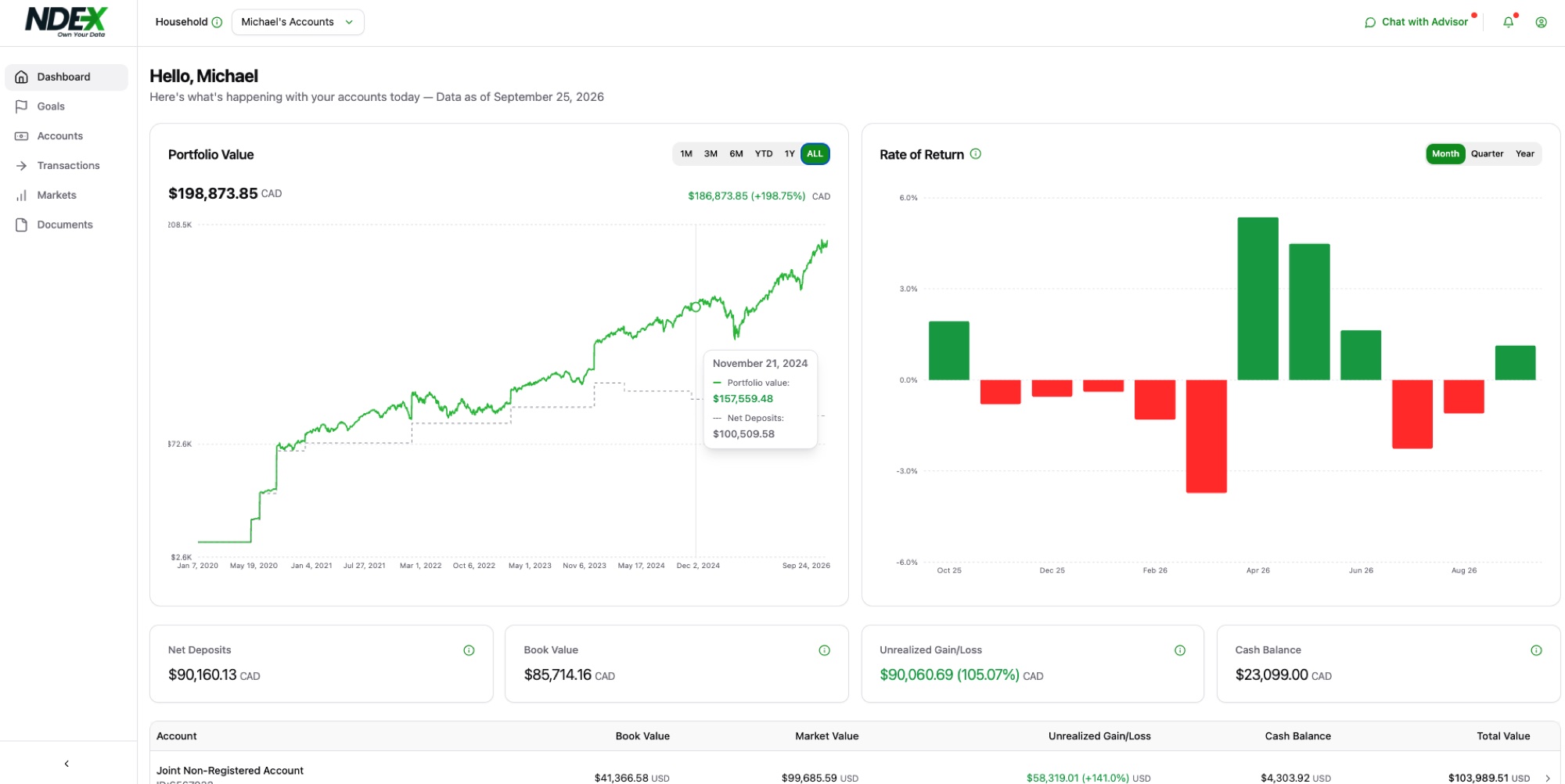The width and height of the screenshot is (1565, 784).
Task: Open Markets in sidebar
Action: tap(67, 196)
